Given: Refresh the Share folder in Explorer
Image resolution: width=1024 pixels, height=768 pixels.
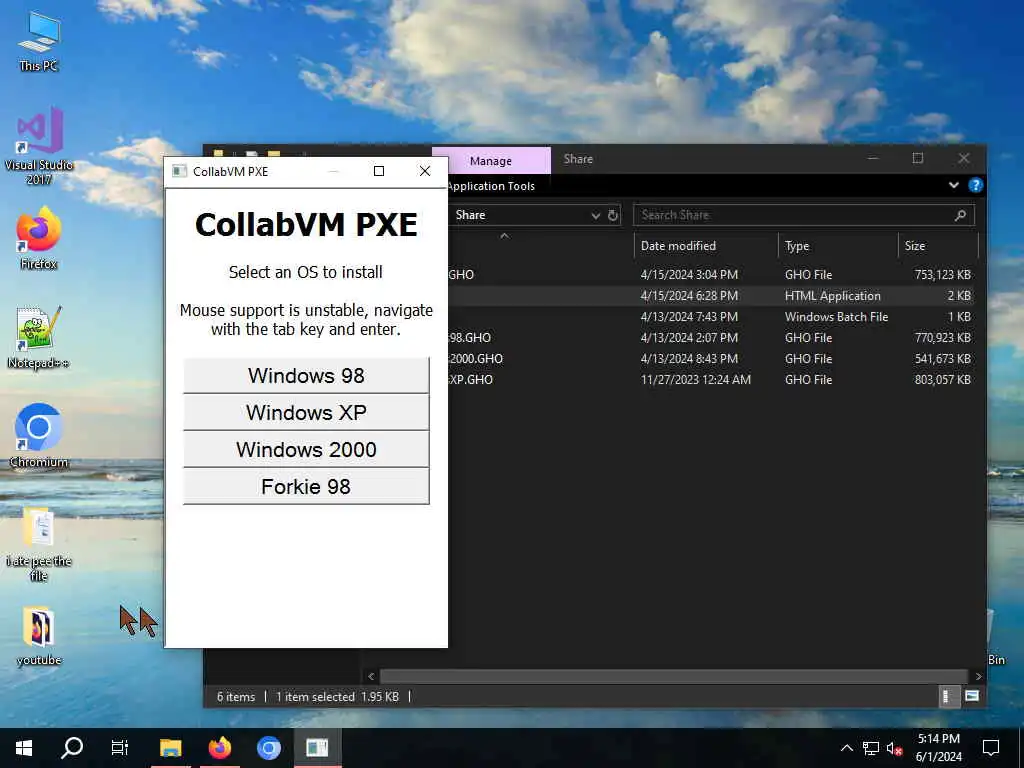Looking at the screenshot, I should click(x=613, y=216).
